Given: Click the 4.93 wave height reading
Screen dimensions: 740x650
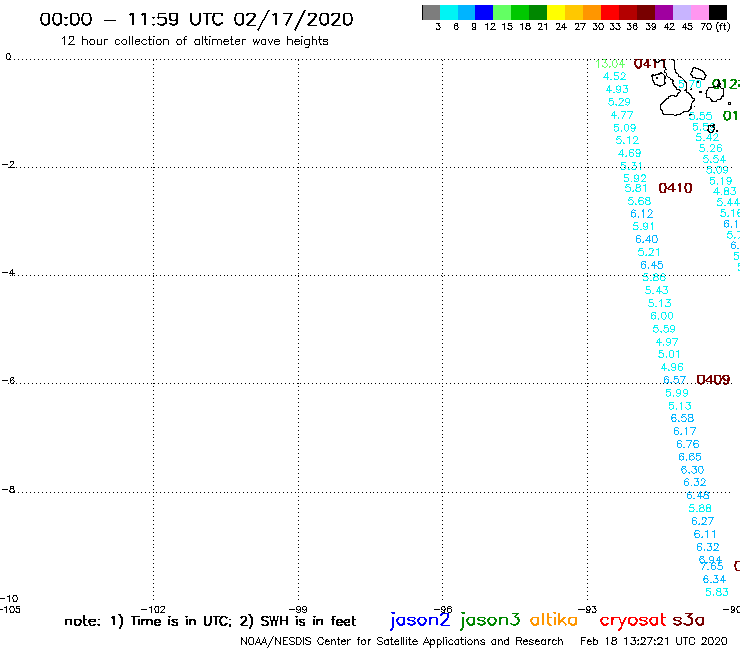Looking at the screenshot, I should click(x=617, y=89).
